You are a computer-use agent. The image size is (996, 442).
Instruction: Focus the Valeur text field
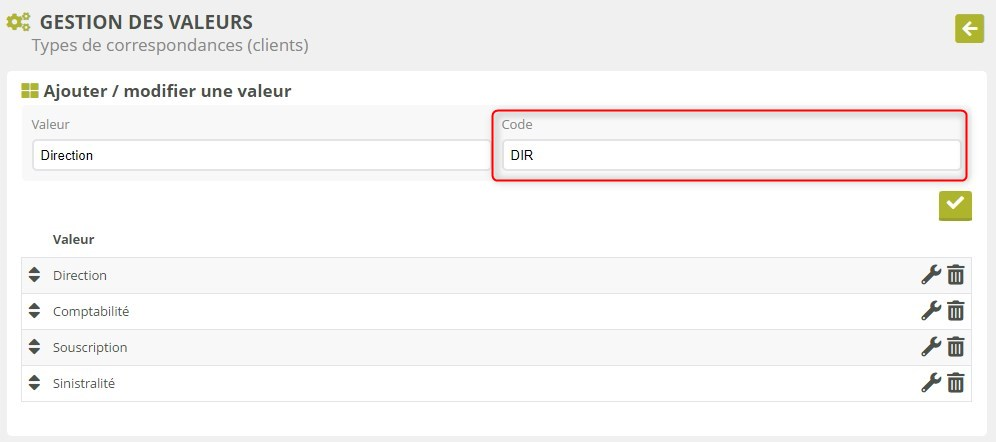[260, 156]
